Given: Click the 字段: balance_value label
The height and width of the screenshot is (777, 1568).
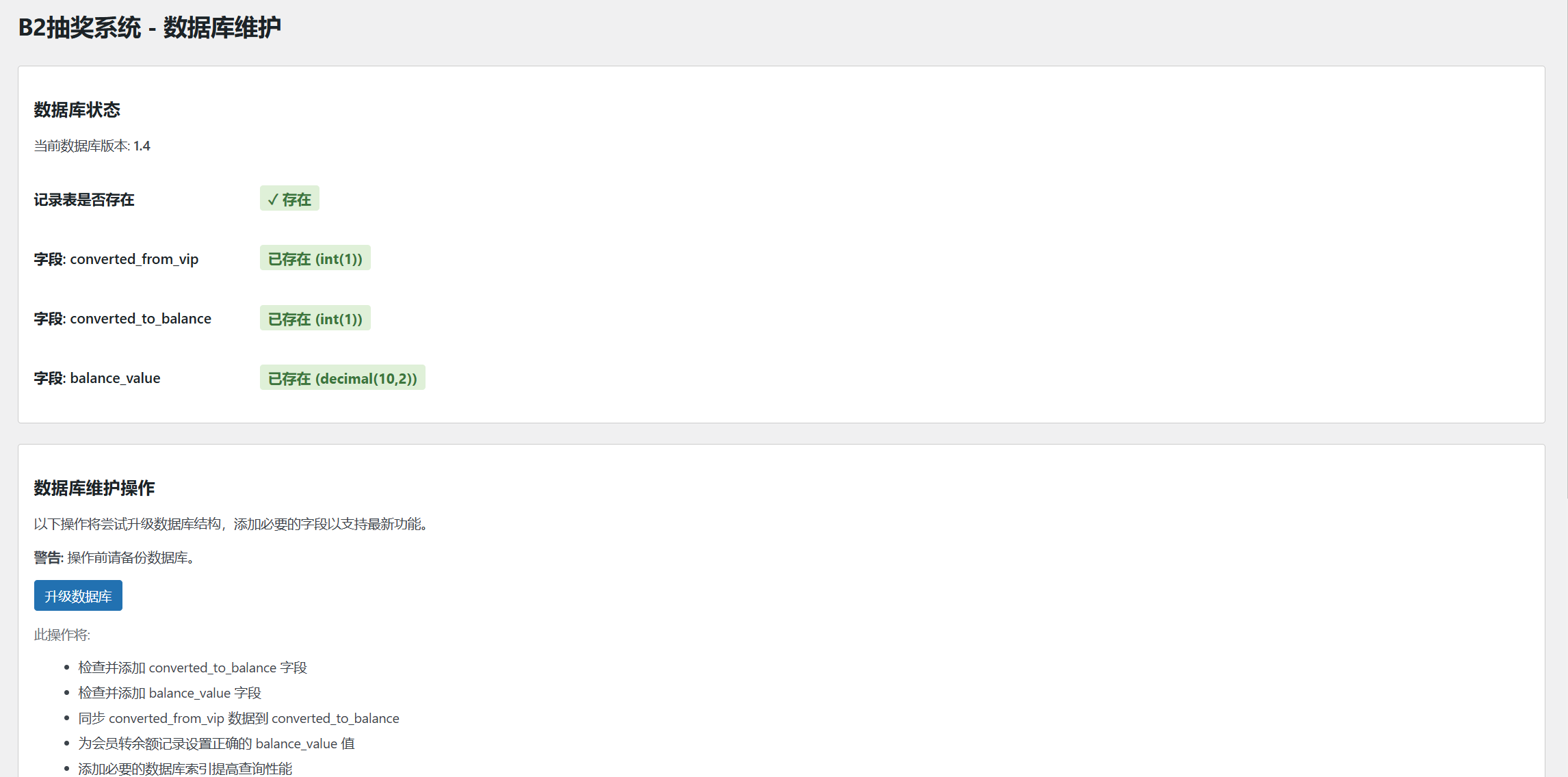Looking at the screenshot, I should (97, 378).
